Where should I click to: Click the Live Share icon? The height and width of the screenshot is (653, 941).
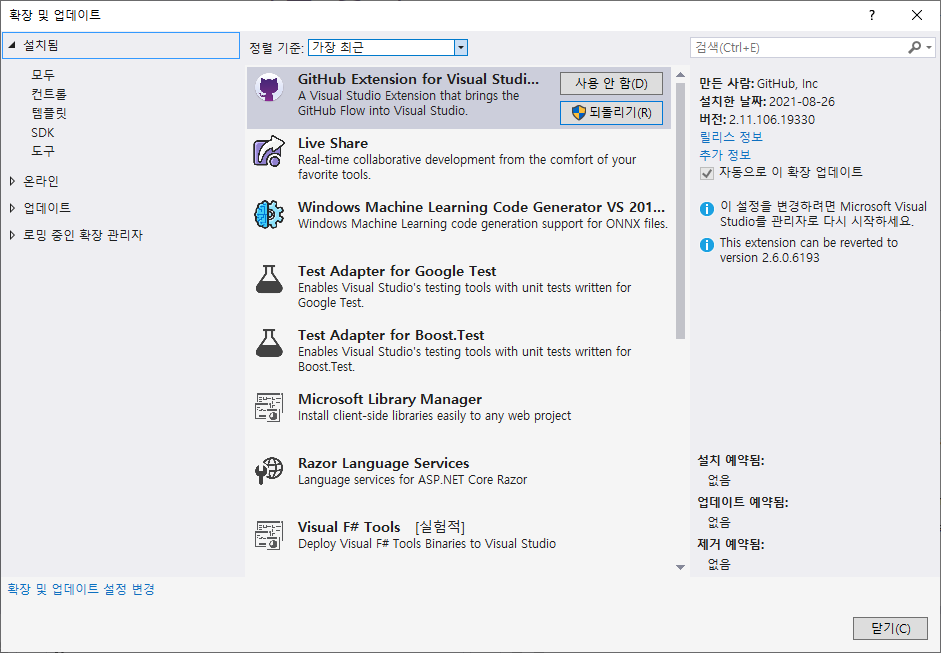(x=268, y=151)
